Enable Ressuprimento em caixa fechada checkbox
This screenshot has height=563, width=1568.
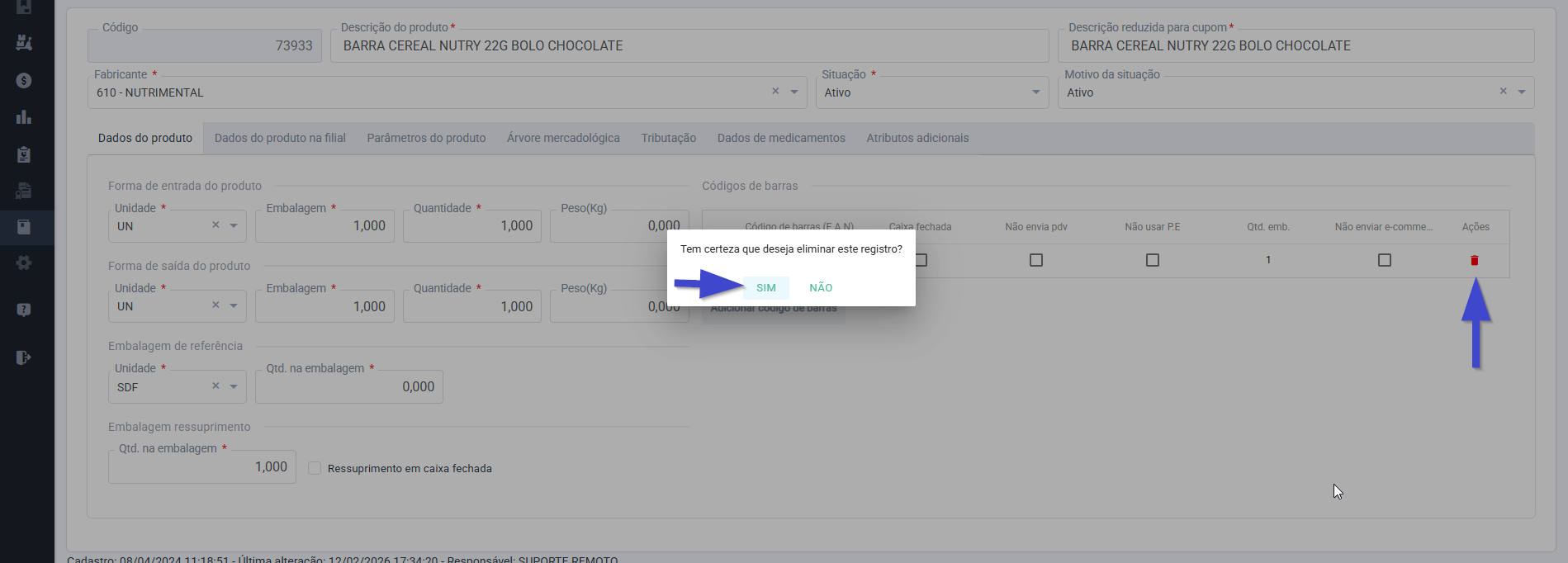tap(315, 468)
